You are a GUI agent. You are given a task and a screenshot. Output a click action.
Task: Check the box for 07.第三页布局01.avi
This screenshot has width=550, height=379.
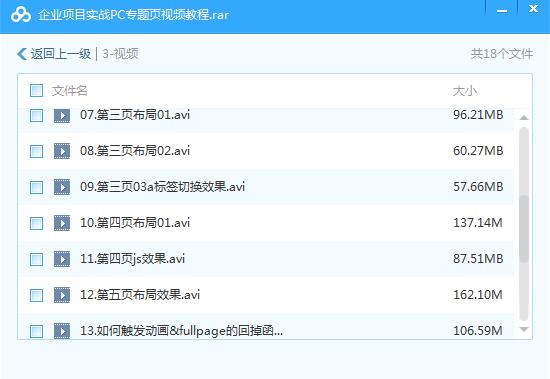[36, 115]
